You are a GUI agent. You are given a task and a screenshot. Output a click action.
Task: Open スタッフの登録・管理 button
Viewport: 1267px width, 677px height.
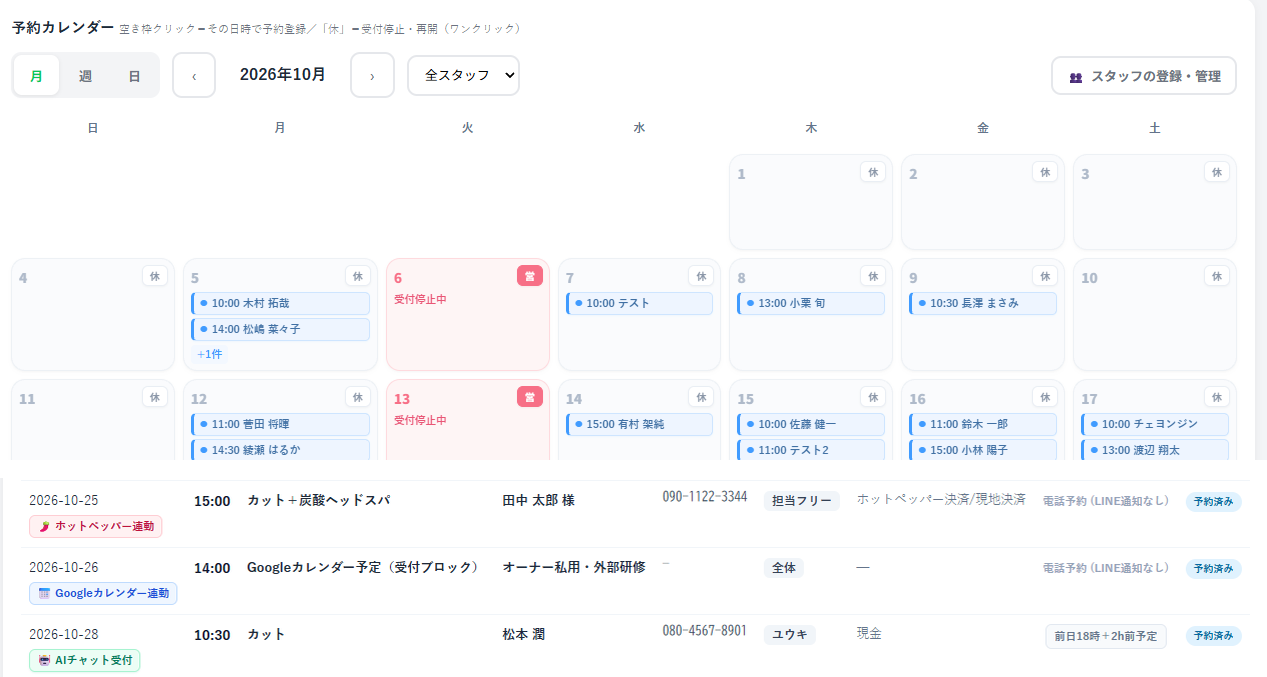[1144, 76]
